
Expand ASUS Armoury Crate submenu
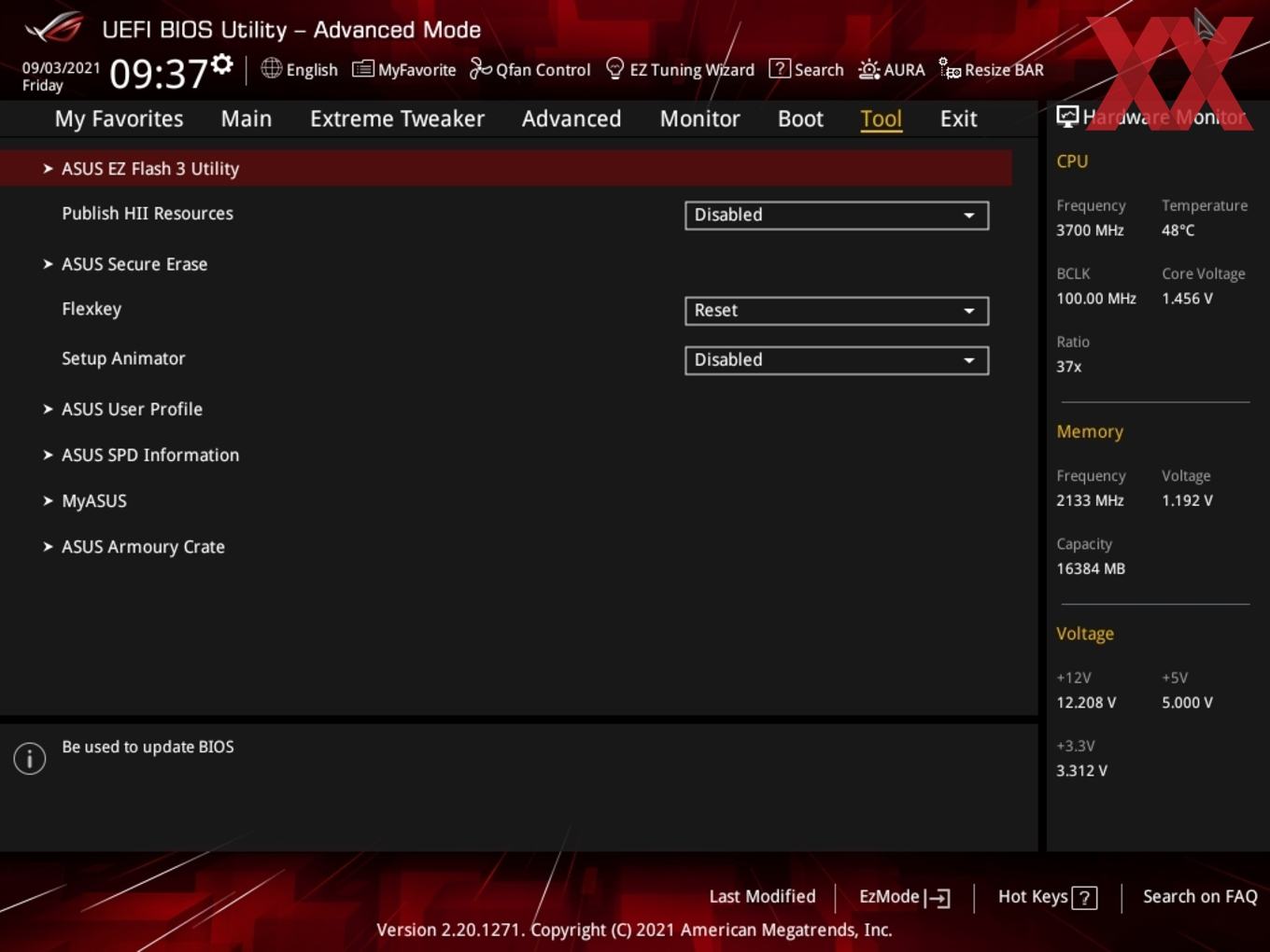[143, 547]
